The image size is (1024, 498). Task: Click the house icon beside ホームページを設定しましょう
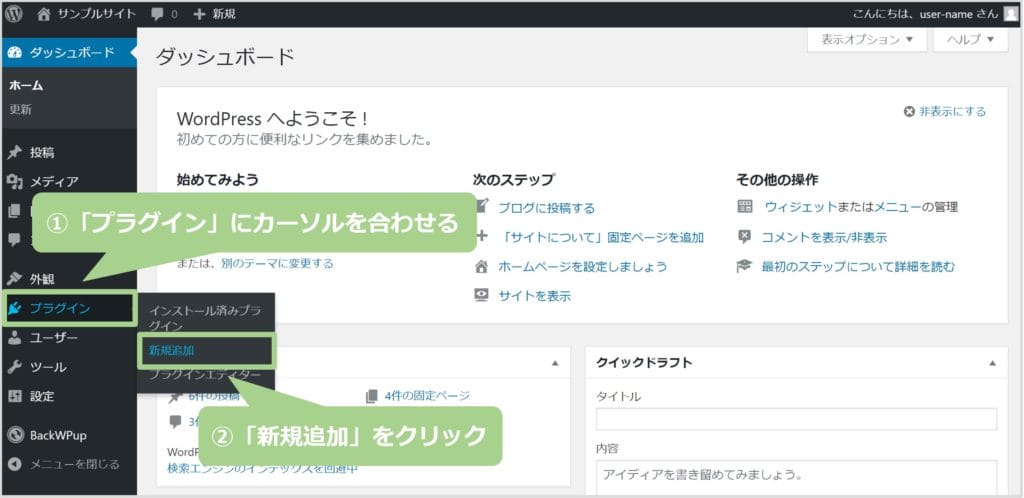coord(481,266)
